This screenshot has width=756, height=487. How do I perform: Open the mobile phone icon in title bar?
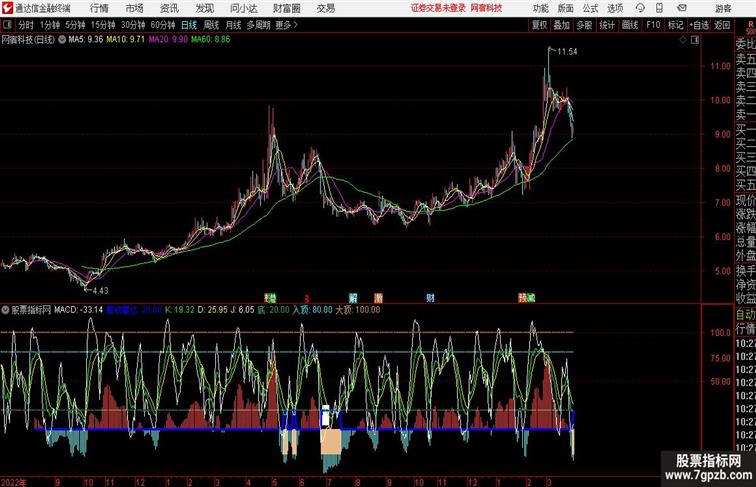(x=660, y=8)
